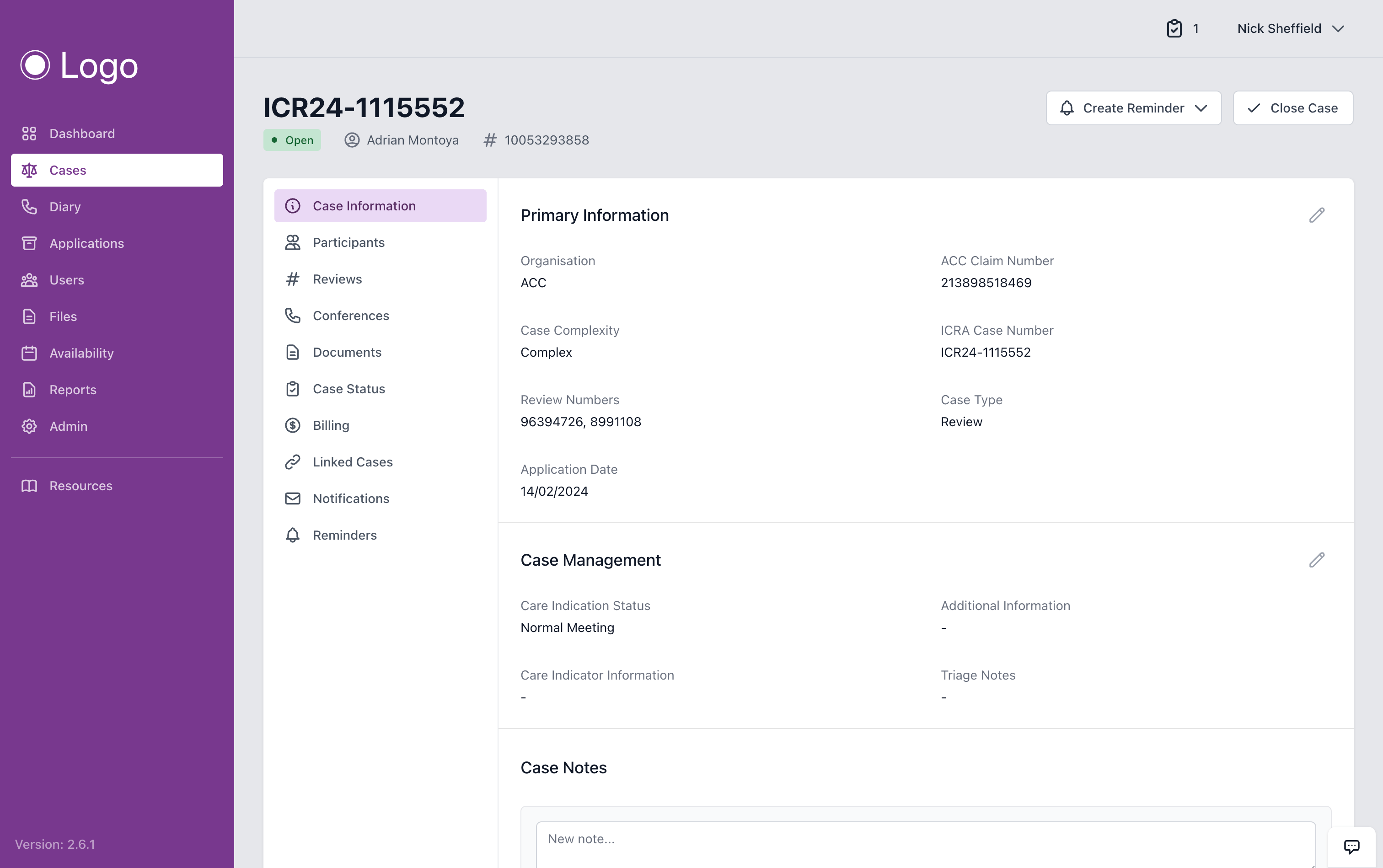Viewport: 1383px width, 868px height.
Task: Click the Applications archive icon
Action: 29,243
